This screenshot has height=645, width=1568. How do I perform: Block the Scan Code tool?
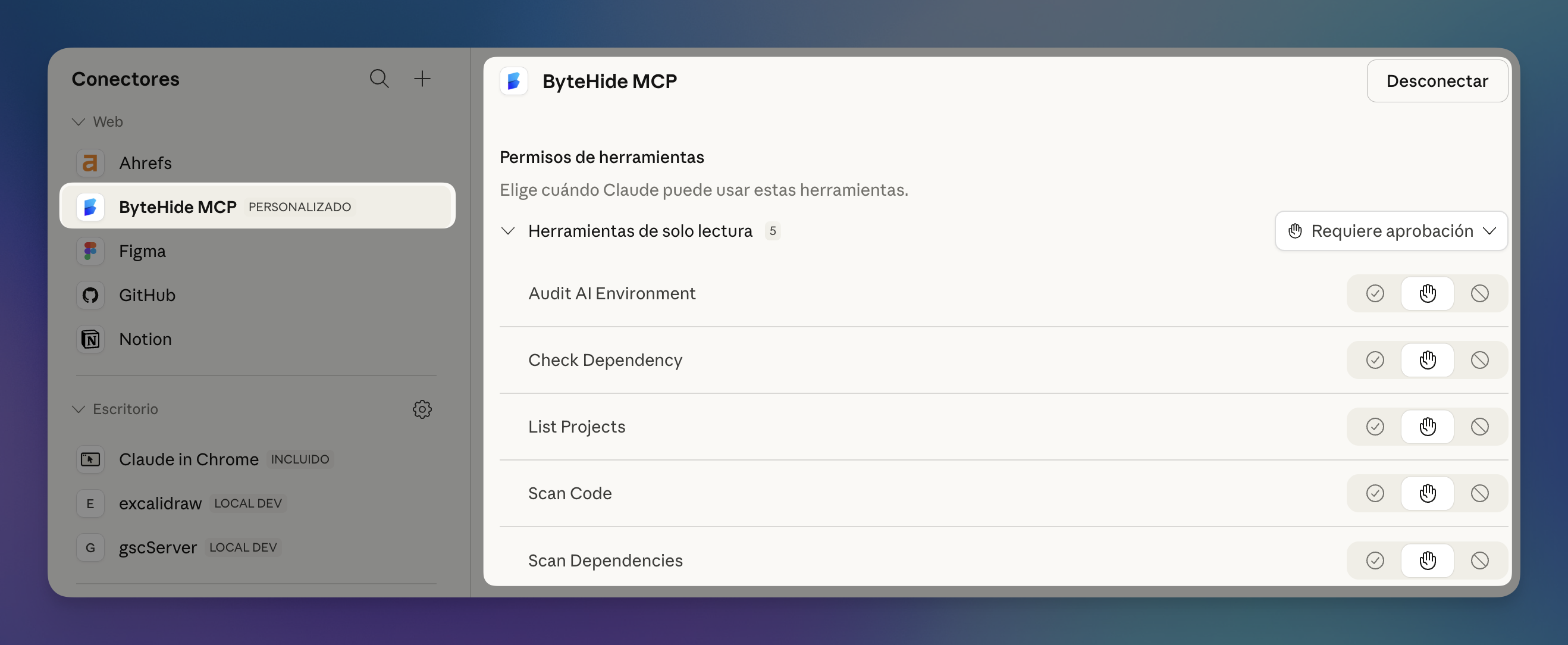1479,493
